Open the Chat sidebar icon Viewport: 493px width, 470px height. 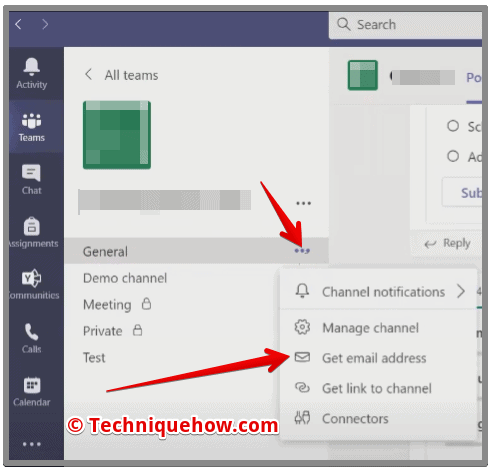pyautogui.click(x=31, y=173)
